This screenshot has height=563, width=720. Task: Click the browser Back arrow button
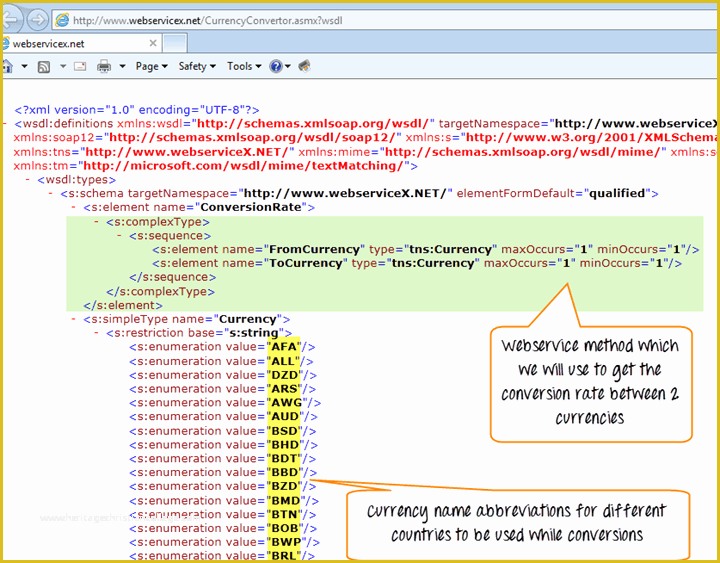11,19
